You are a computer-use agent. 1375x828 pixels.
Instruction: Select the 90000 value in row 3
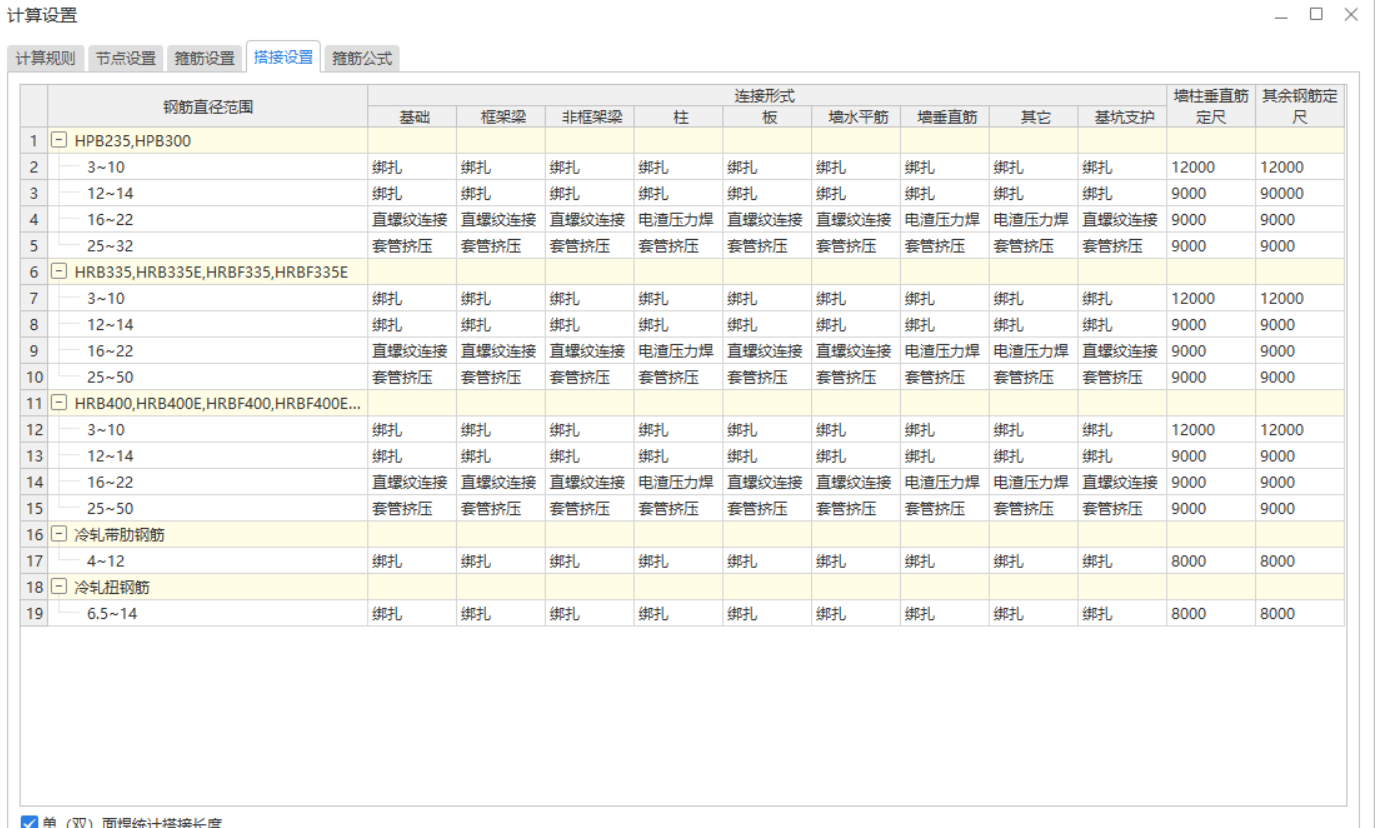1300,193
